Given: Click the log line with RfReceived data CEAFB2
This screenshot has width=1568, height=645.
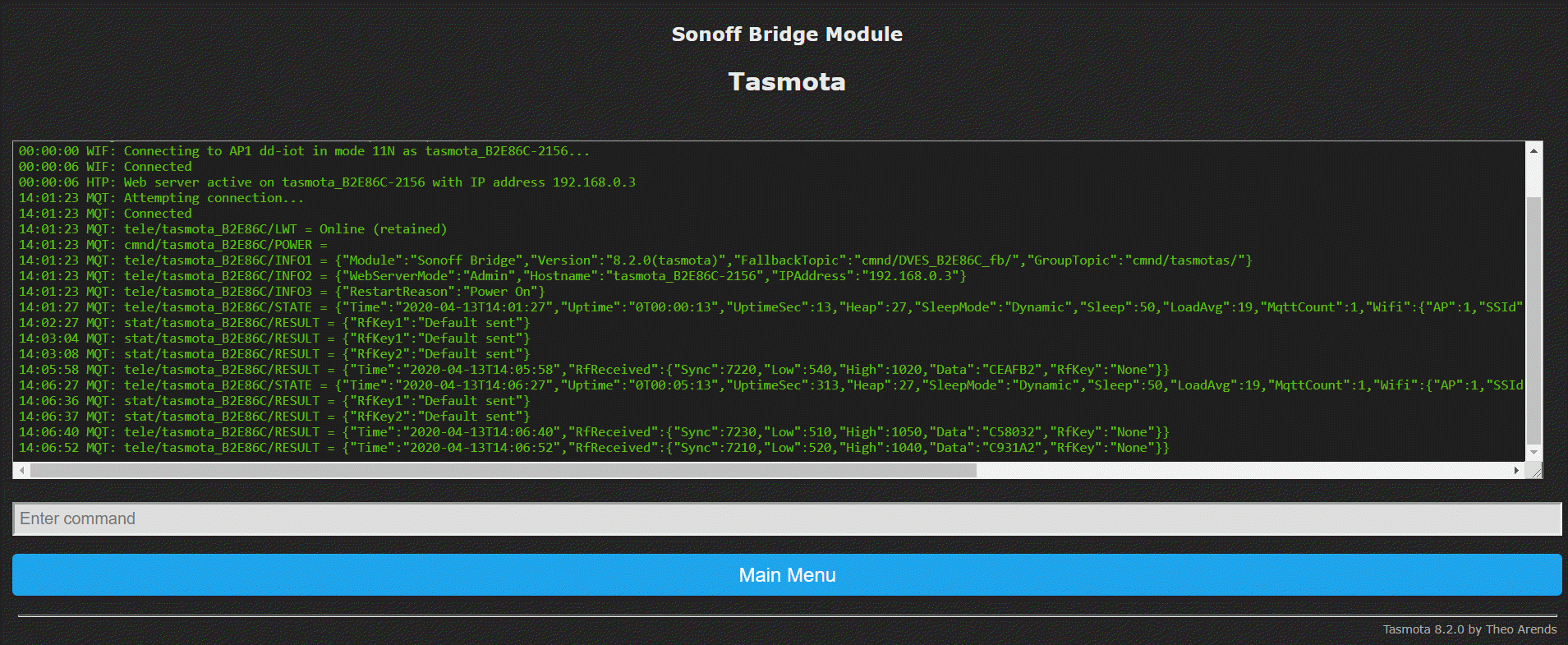Looking at the screenshot, I should pos(591,370).
